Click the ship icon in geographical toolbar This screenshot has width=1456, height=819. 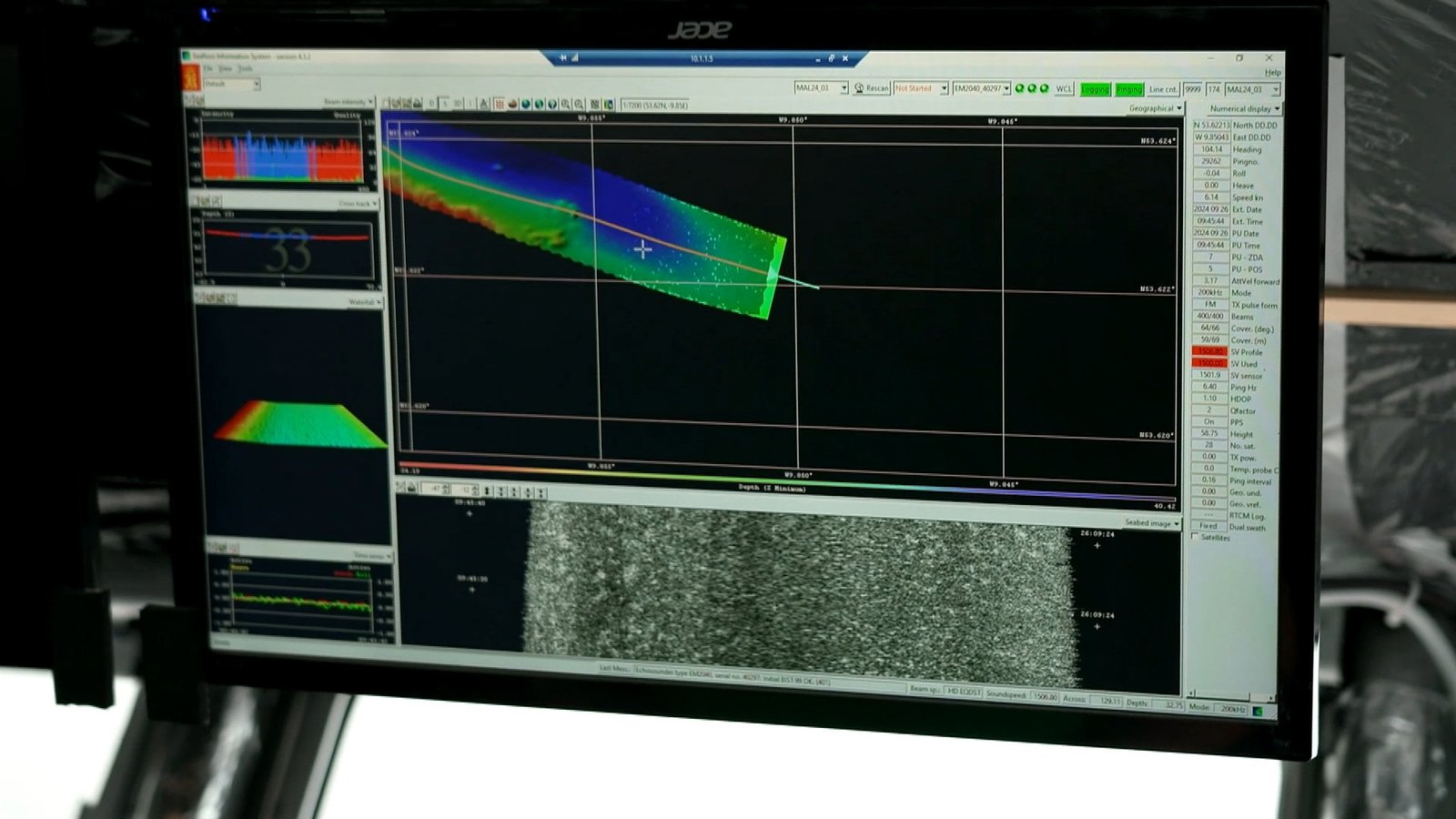coord(512,104)
